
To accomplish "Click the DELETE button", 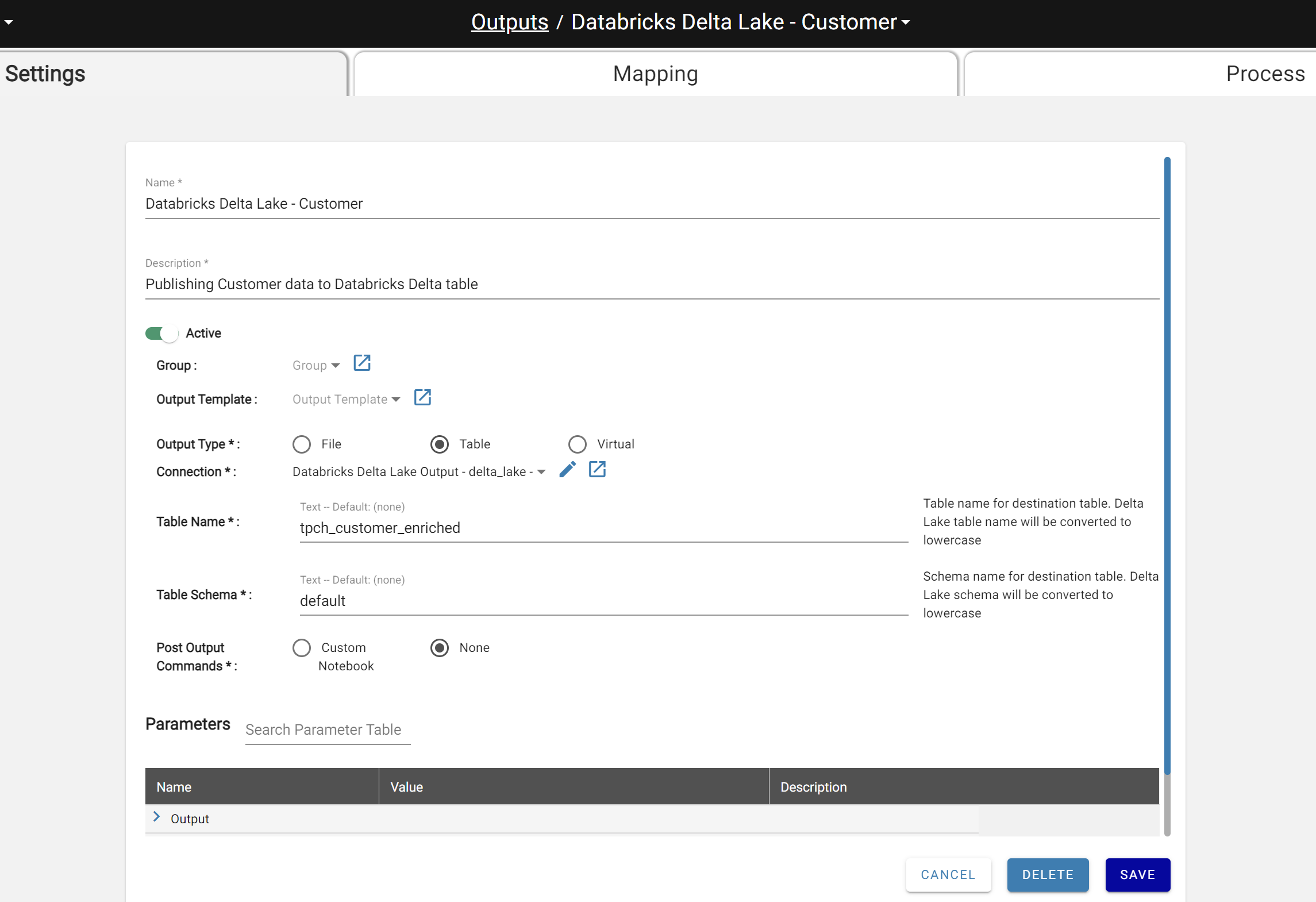I will pos(1048,874).
